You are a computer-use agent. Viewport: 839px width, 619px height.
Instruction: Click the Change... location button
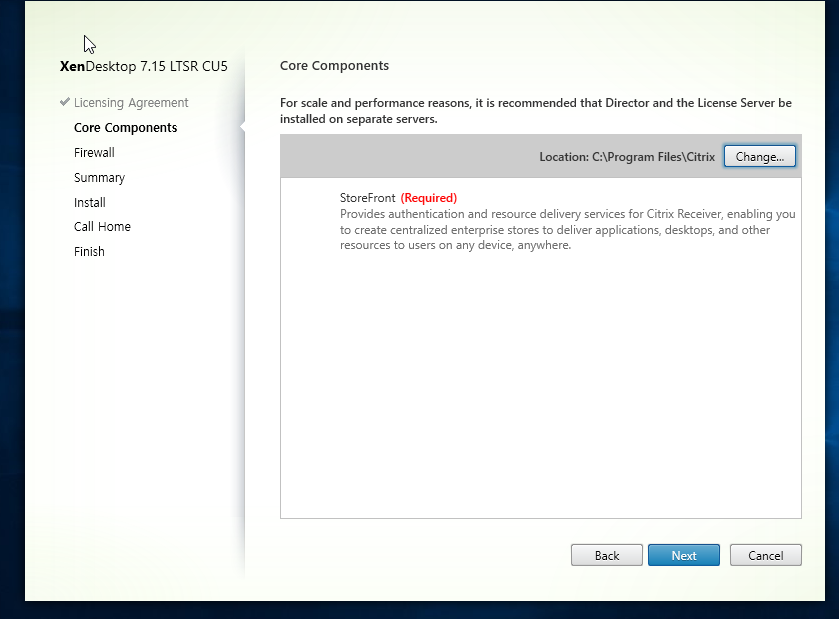coord(759,156)
